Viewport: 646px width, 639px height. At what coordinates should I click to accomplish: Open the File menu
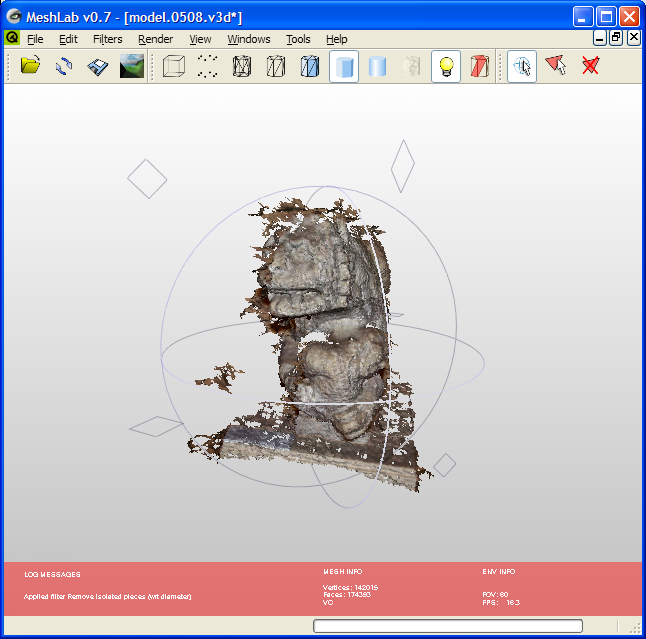tap(35, 39)
